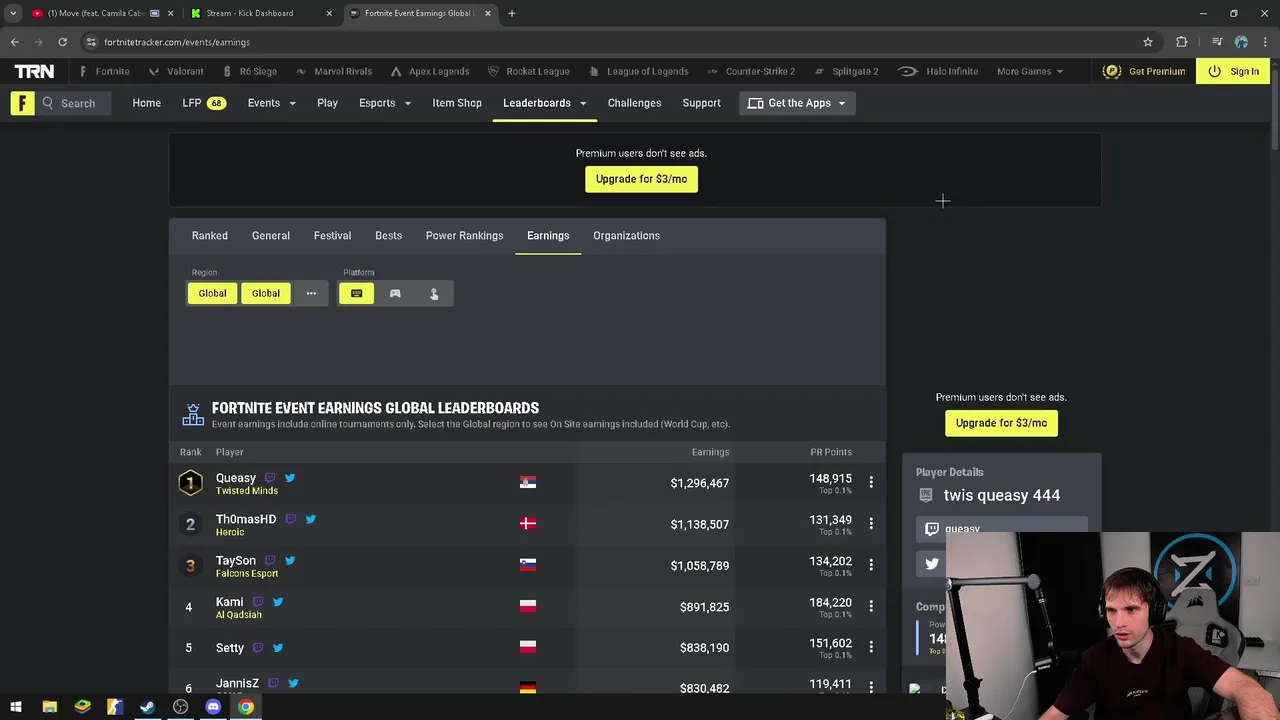Image resolution: width=1280 pixels, height=720 pixels.
Task: Open Th0masHD's Twitch icon
Action: (x=290, y=519)
